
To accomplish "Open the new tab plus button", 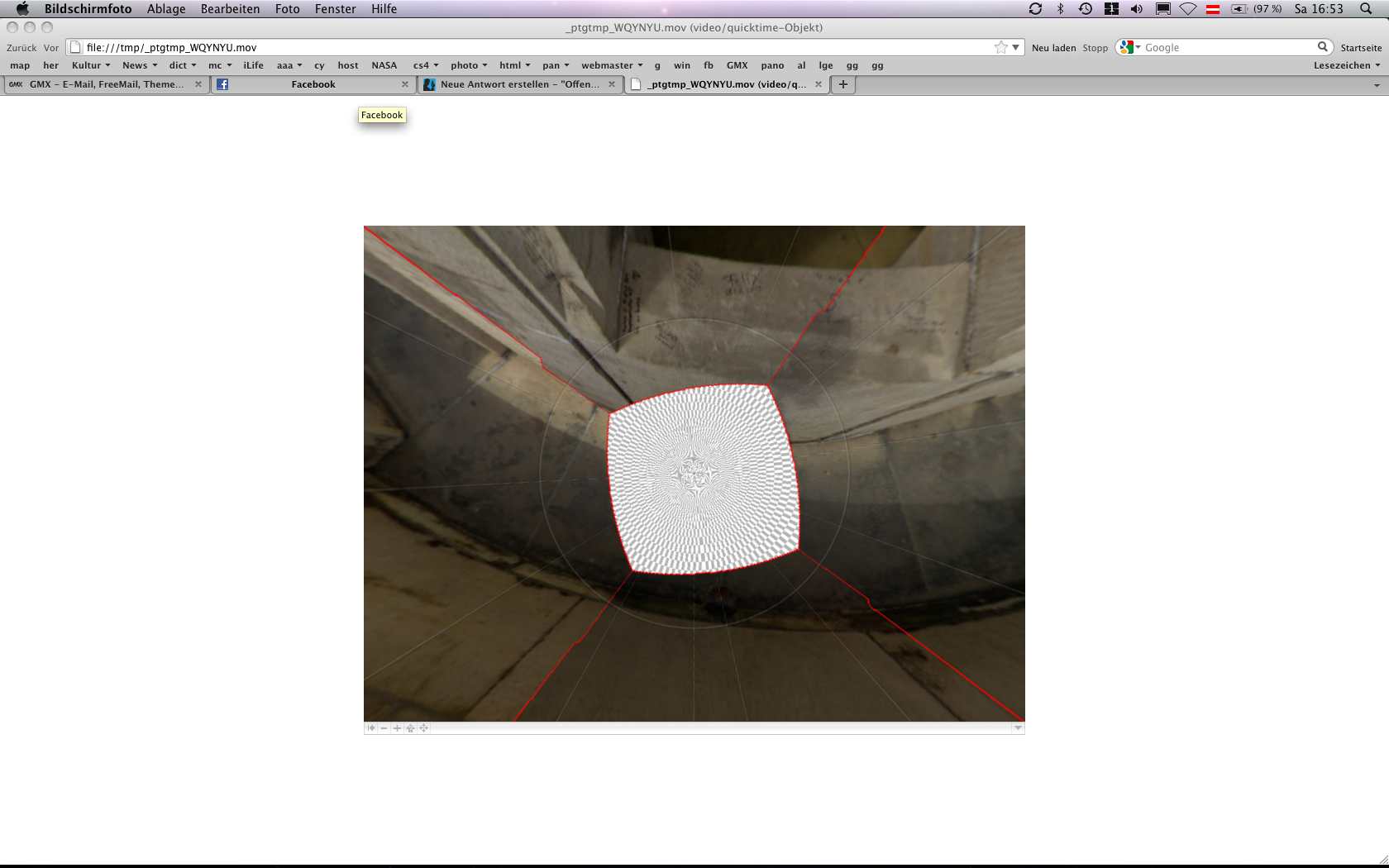I will click(x=843, y=84).
